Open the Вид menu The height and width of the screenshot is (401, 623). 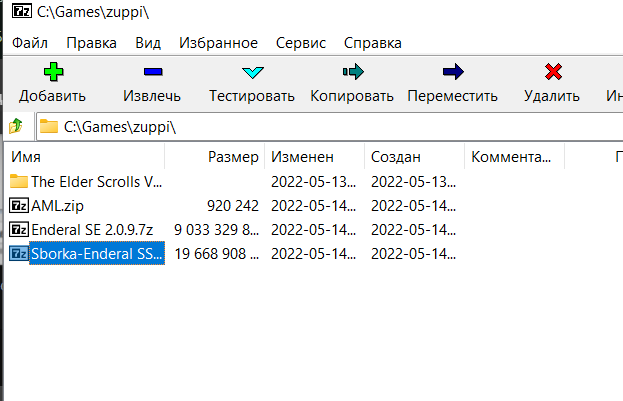148,43
